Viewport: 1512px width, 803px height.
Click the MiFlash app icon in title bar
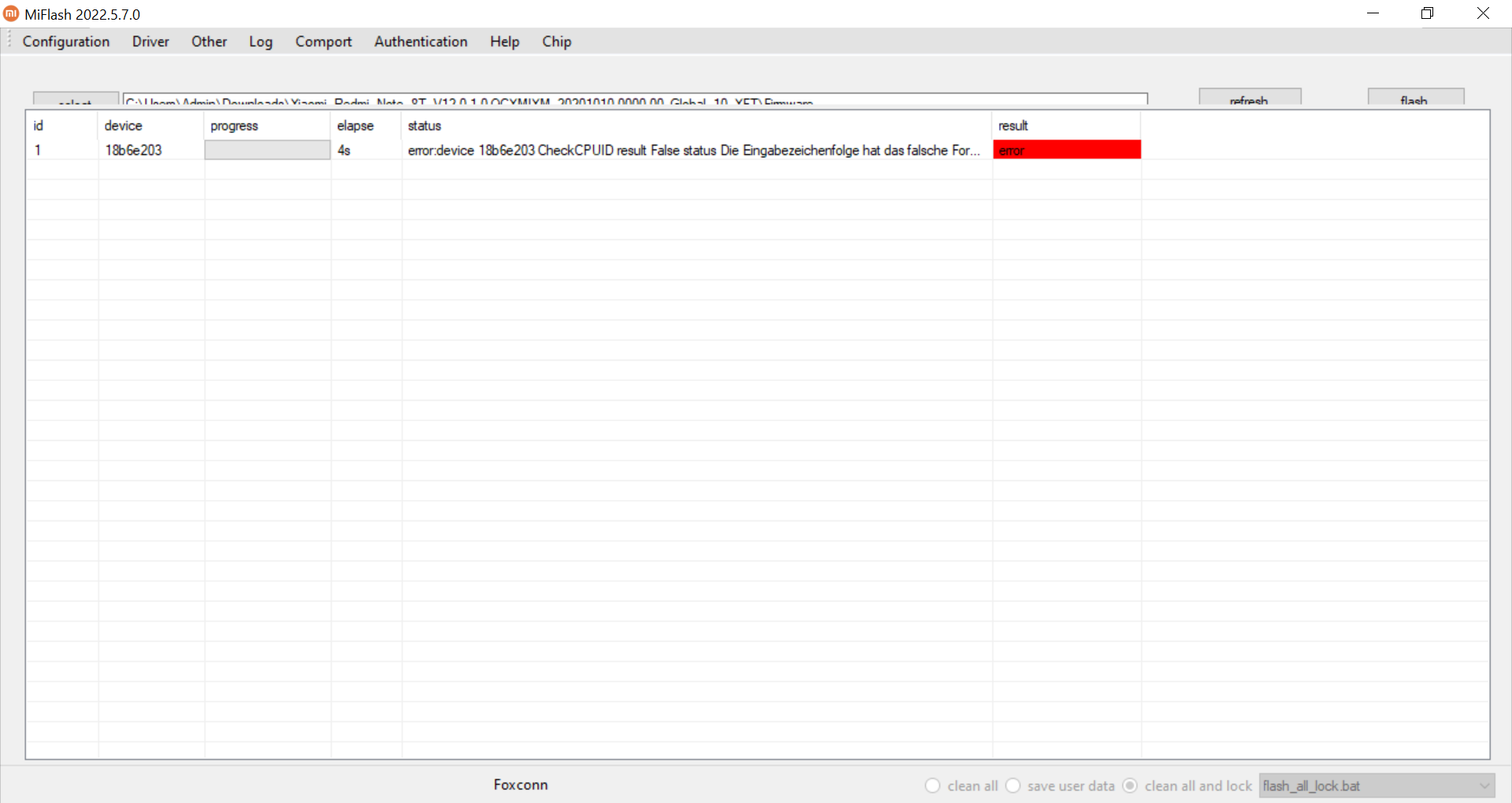11,14
